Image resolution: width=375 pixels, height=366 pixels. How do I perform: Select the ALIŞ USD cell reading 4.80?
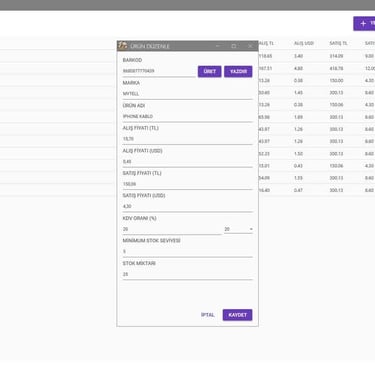pyautogui.click(x=298, y=68)
